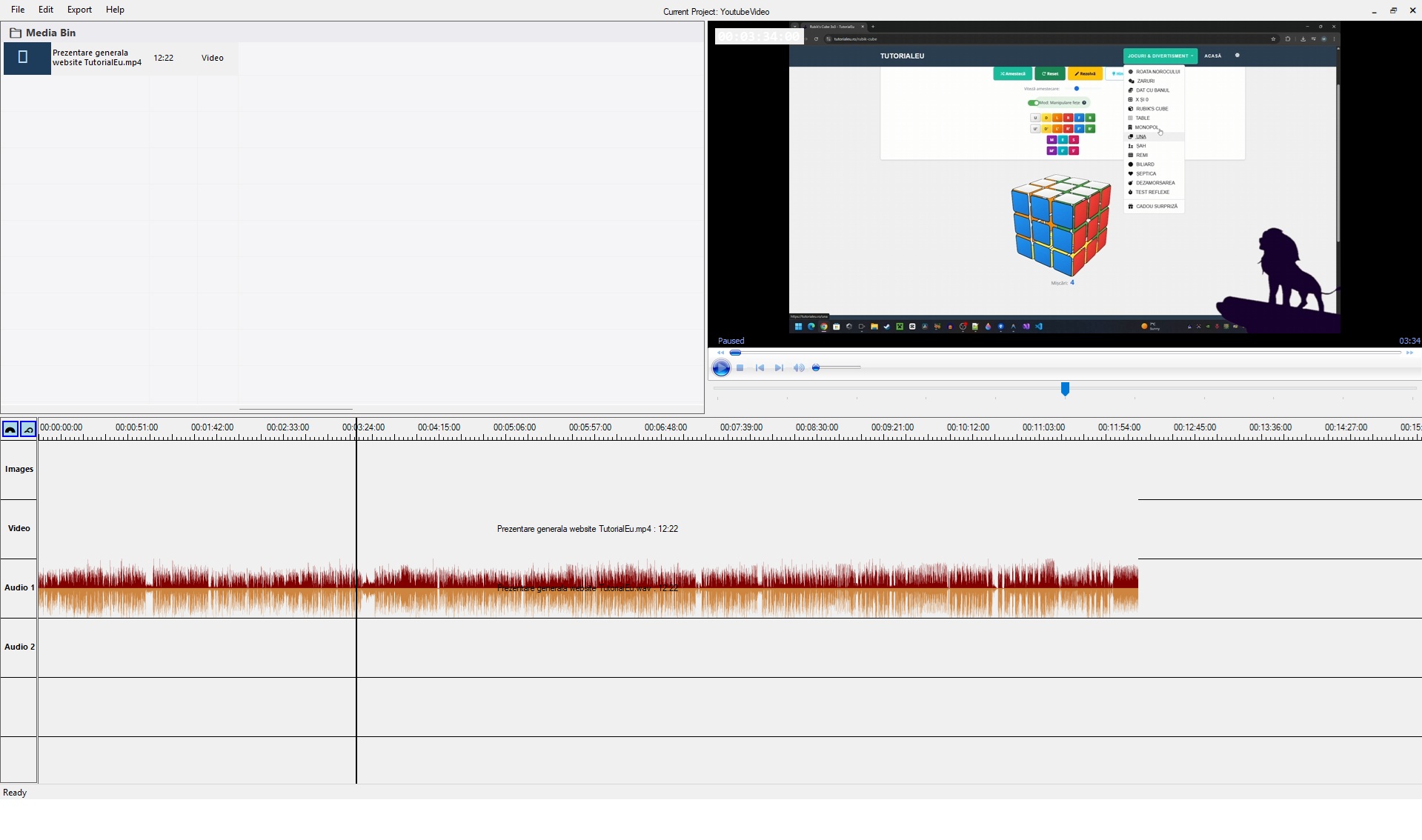Open the Export menu
The image size is (1422, 840).
[x=79, y=9]
